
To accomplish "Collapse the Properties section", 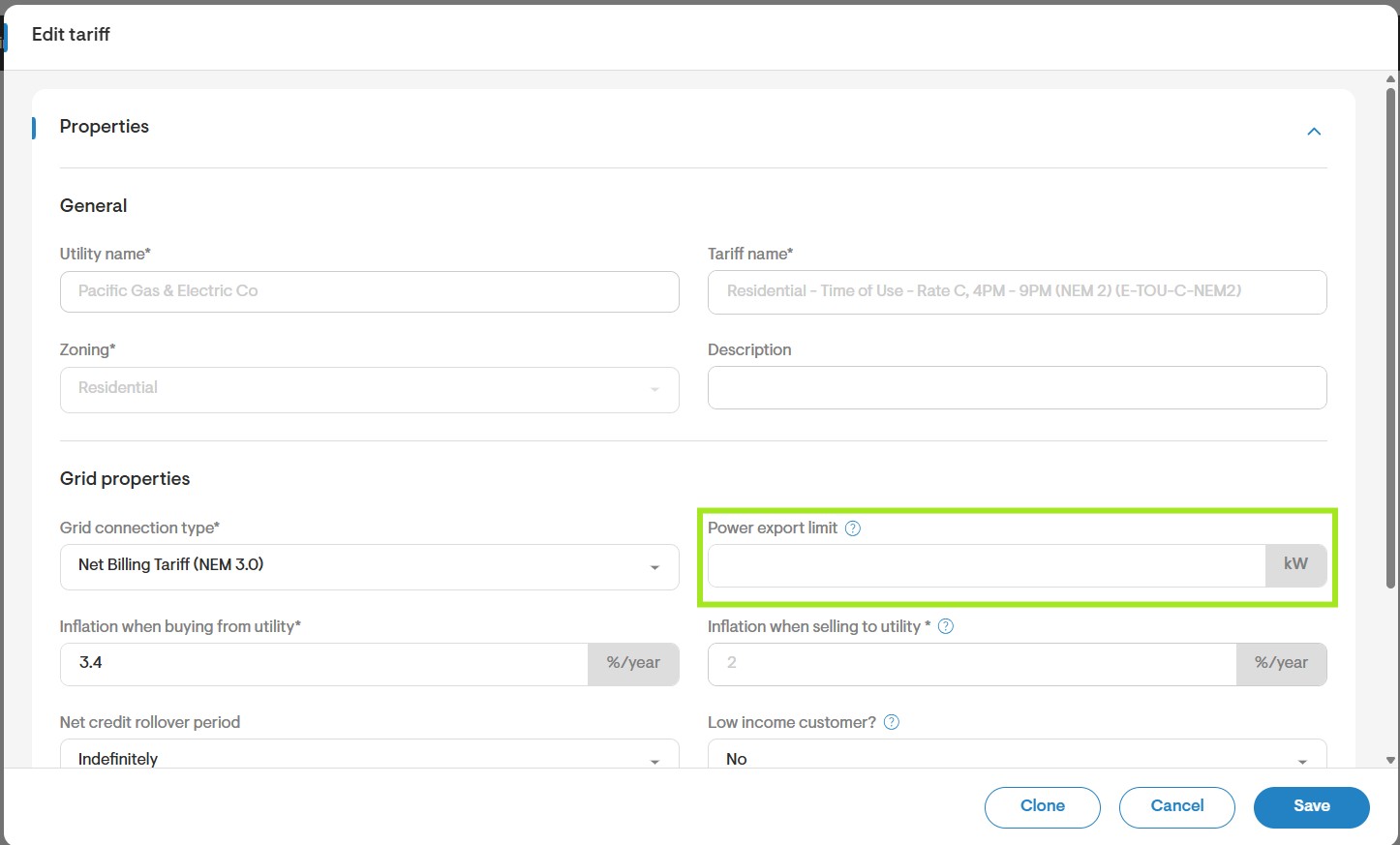I will coord(1314,132).
